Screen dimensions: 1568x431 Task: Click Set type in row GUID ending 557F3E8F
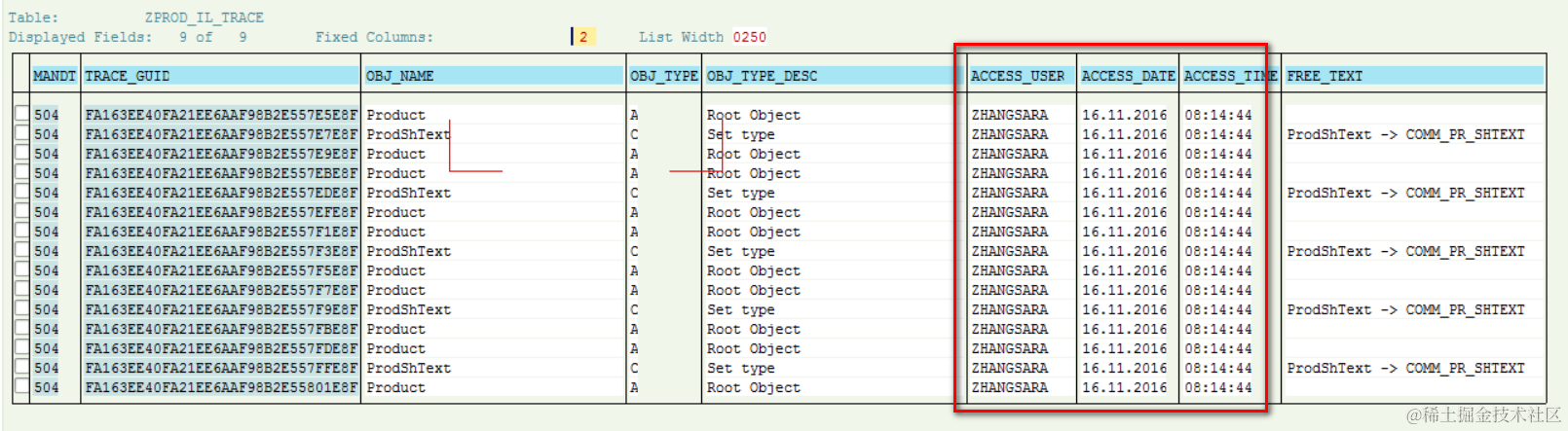(x=740, y=251)
